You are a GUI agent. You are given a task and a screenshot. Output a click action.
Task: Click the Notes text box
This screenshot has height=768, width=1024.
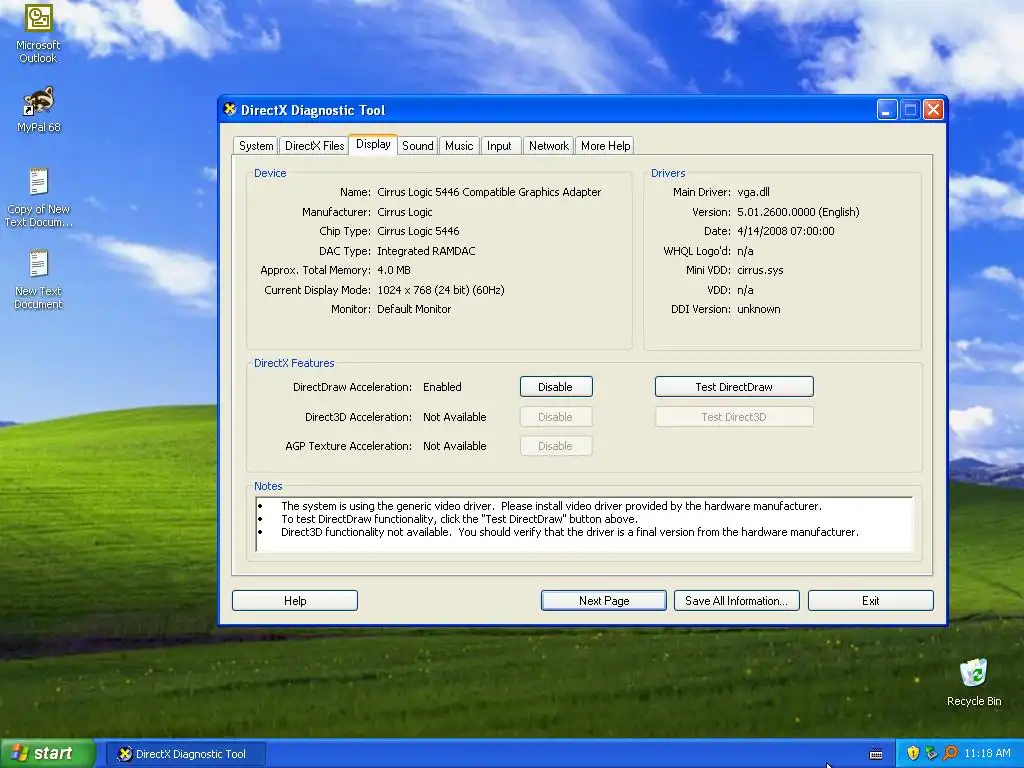584,524
